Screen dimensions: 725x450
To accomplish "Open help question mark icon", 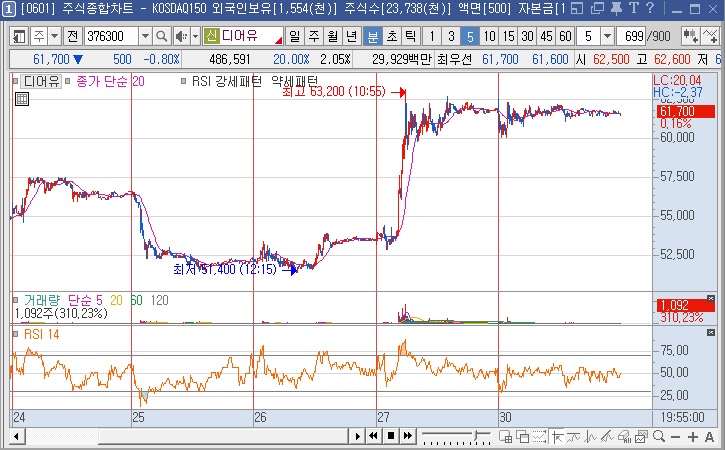I will 650,8.
